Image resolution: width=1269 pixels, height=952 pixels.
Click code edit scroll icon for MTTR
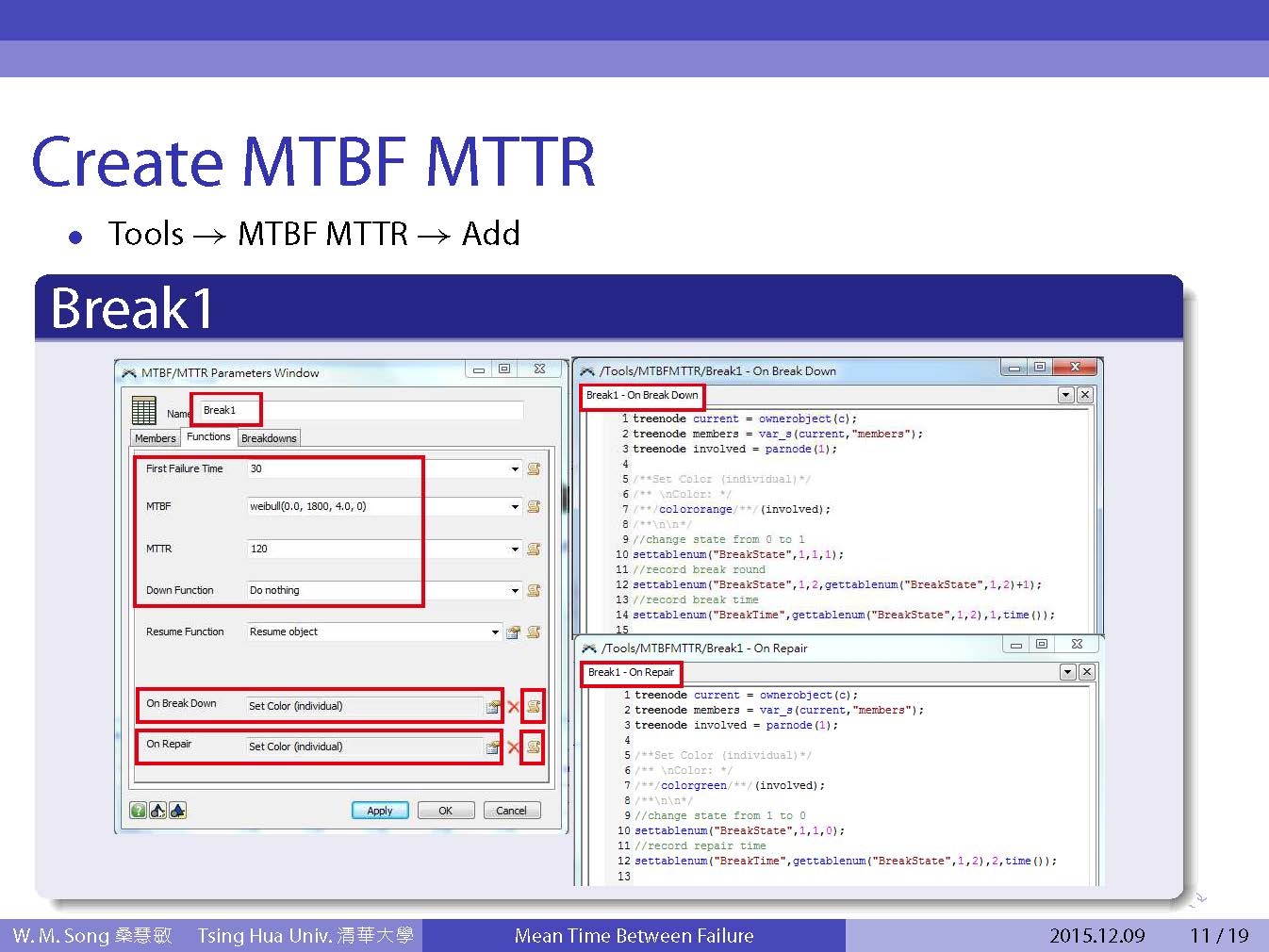534,549
